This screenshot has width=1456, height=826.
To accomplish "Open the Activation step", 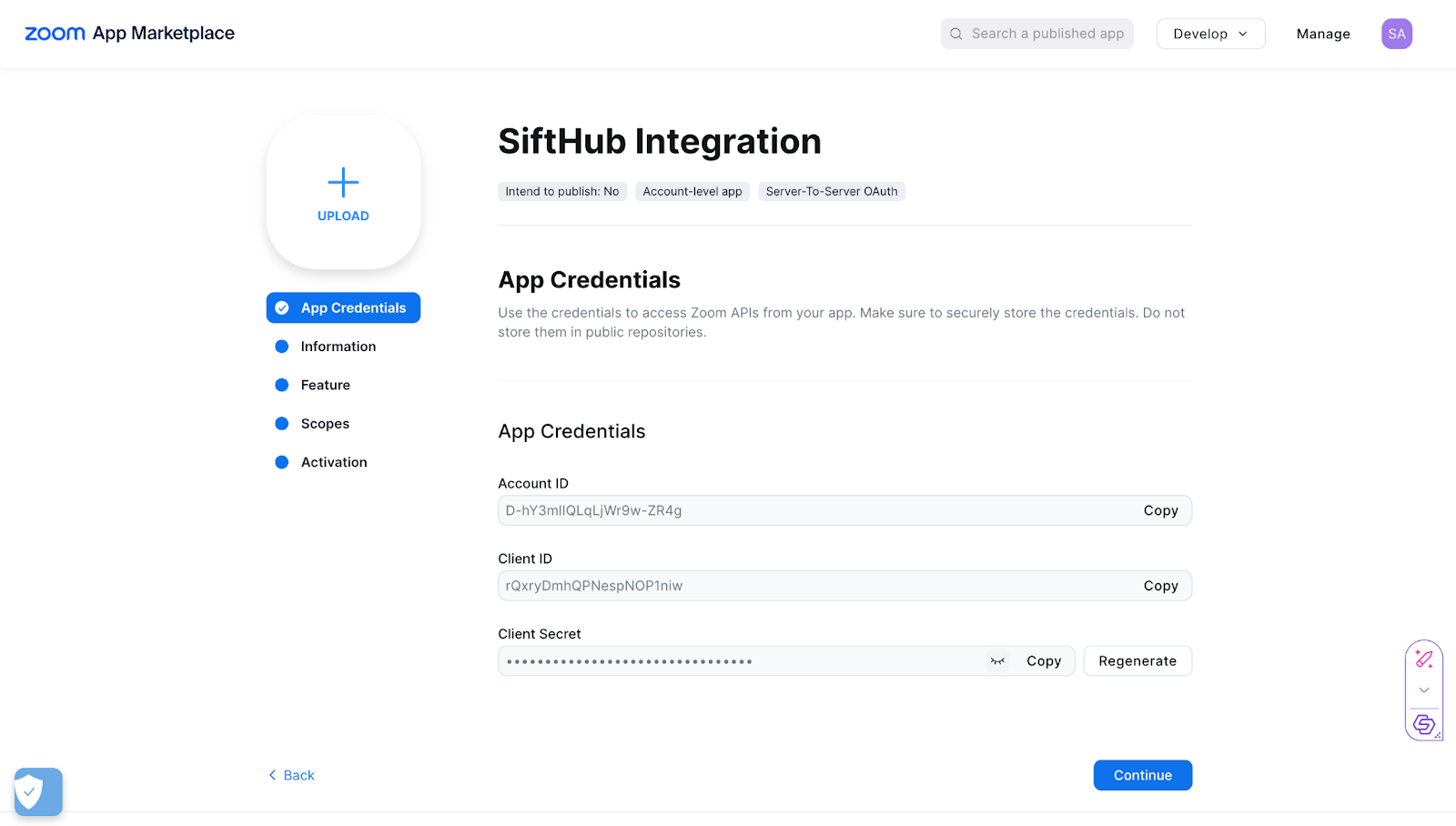I will pyautogui.click(x=334, y=462).
